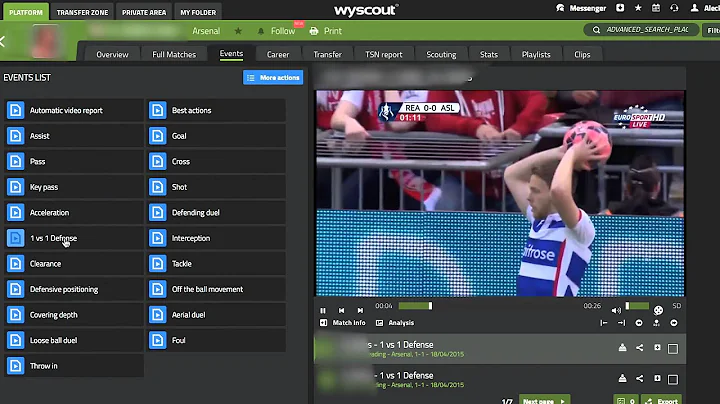
Task: Open the calendar icon in top bar
Action: click(656, 8)
